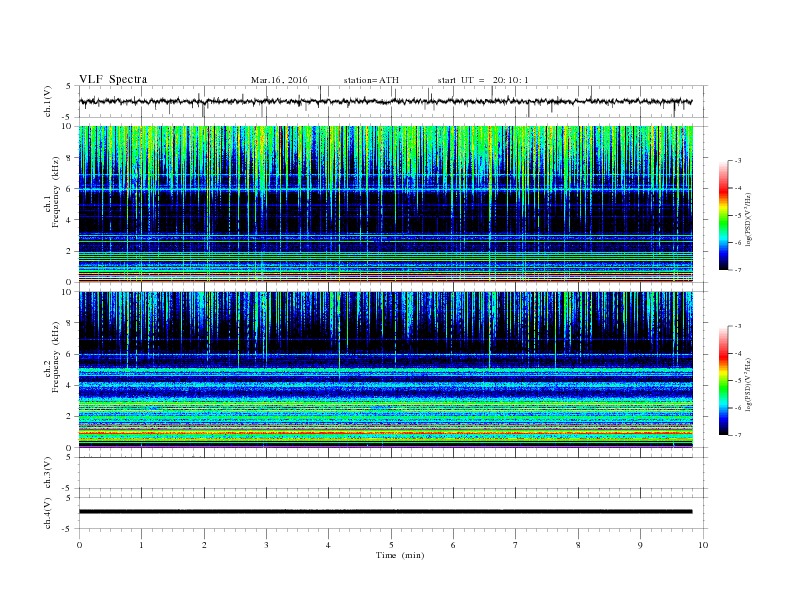This screenshot has width=792, height=612.
Task: Click the ch.1 spectrogram panel
Action: pos(386,204)
